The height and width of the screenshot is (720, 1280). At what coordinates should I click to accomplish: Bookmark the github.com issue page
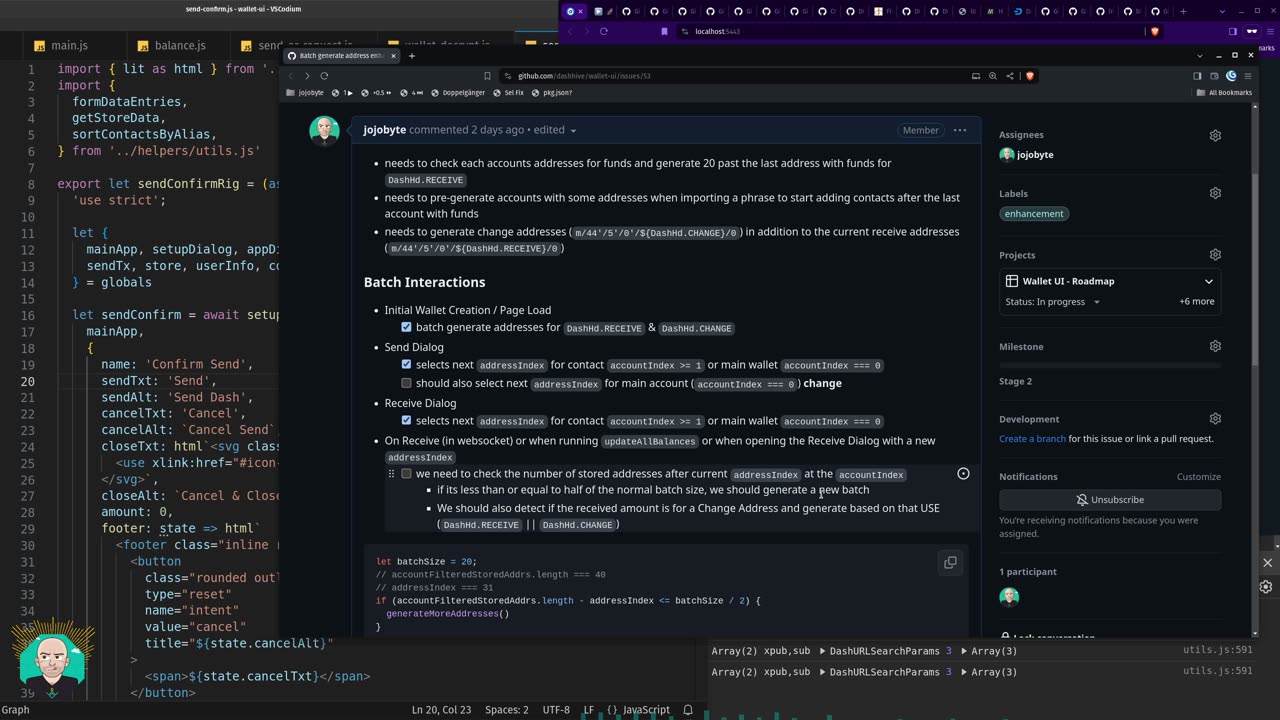click(x=487, y=76)
